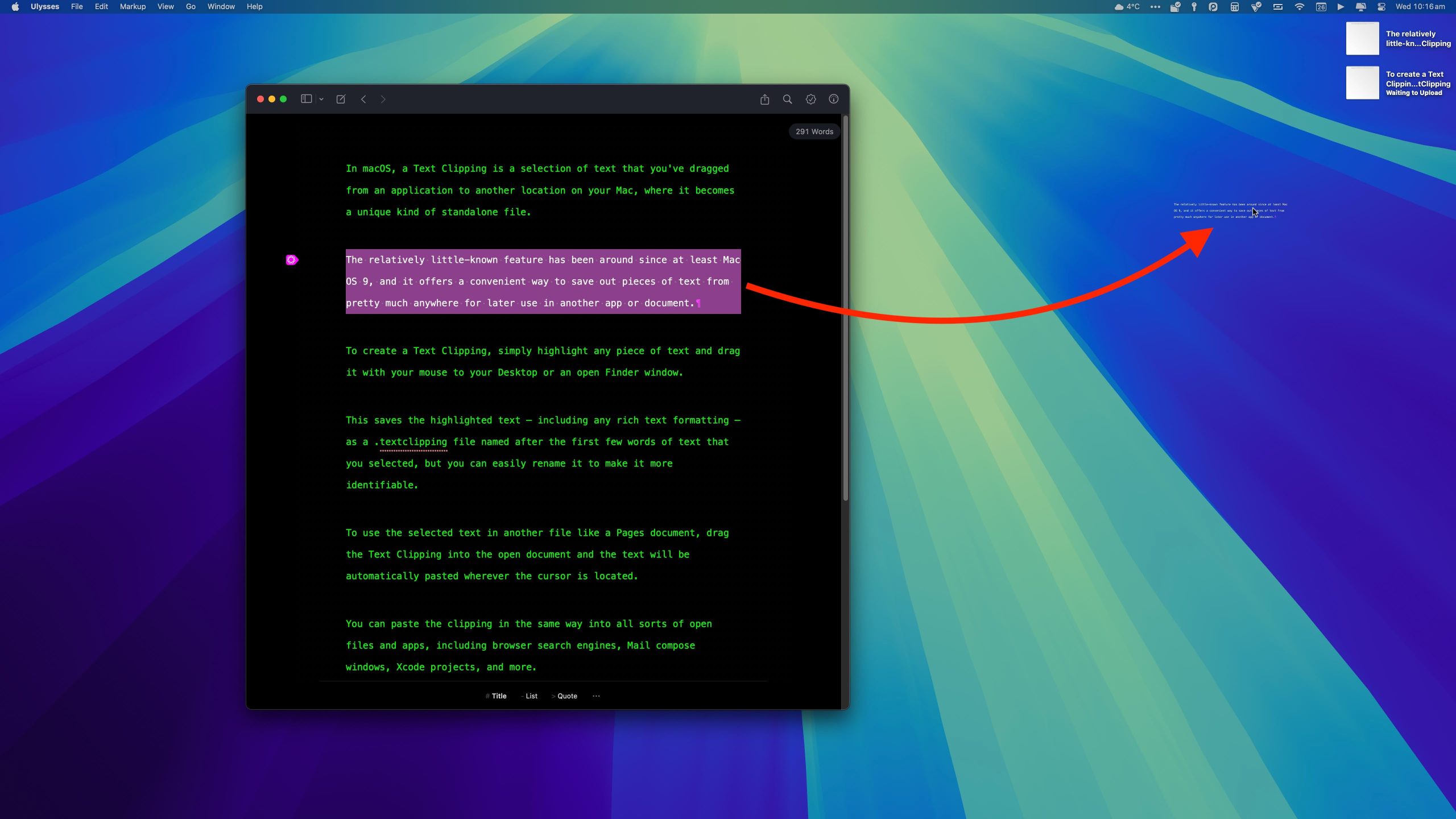Apply List markup from bottom bar
Screen dimensions: 1456x819
[x=530, y=696]
